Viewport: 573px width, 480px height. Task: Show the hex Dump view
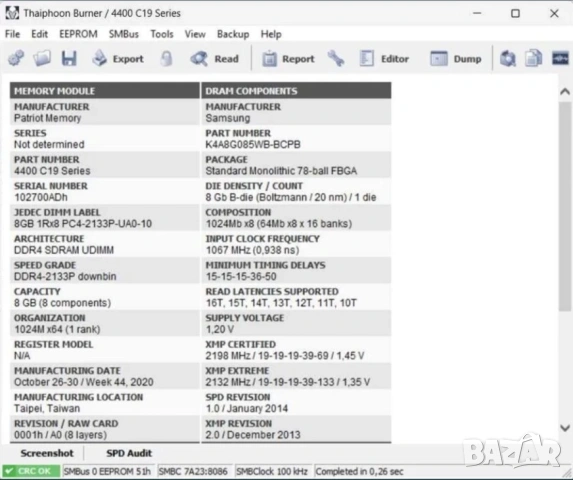456,58
